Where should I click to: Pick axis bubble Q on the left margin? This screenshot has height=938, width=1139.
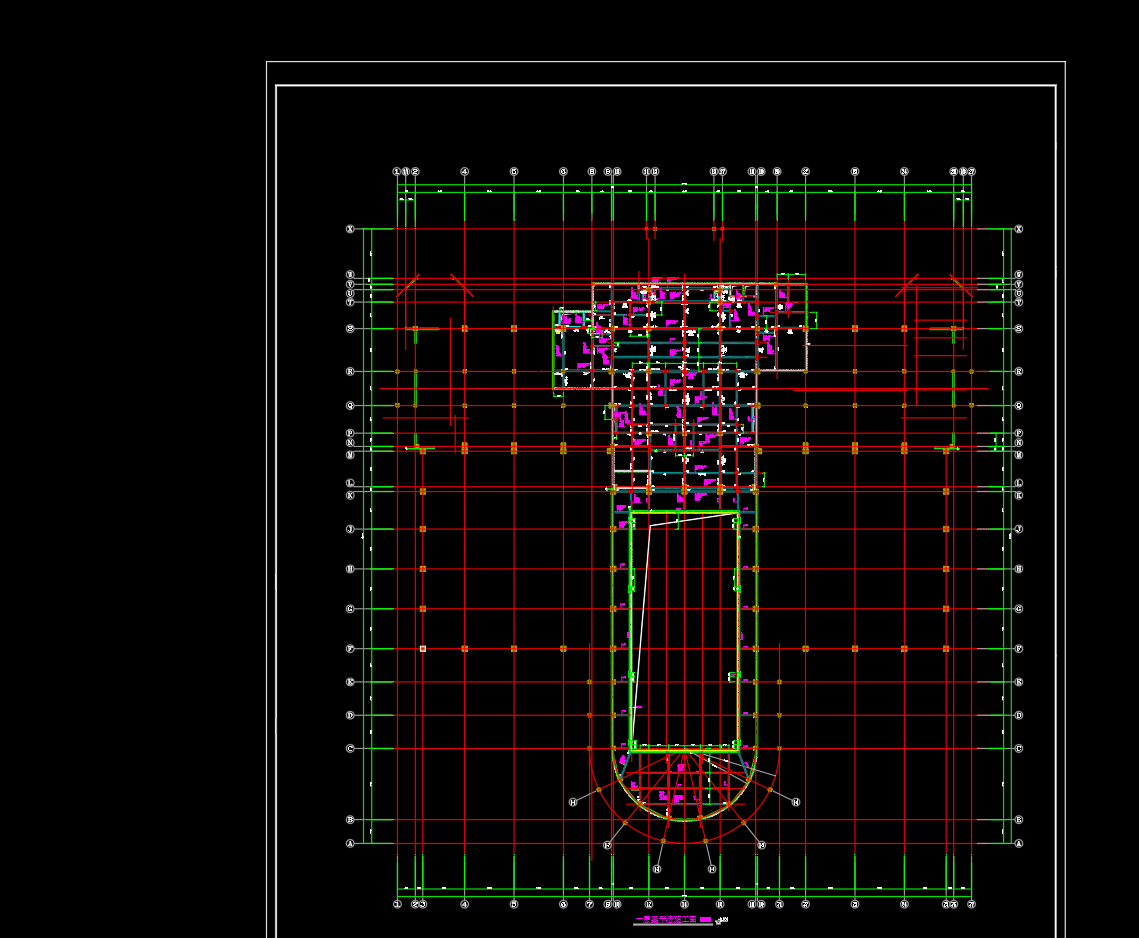[x=350, y=405]
